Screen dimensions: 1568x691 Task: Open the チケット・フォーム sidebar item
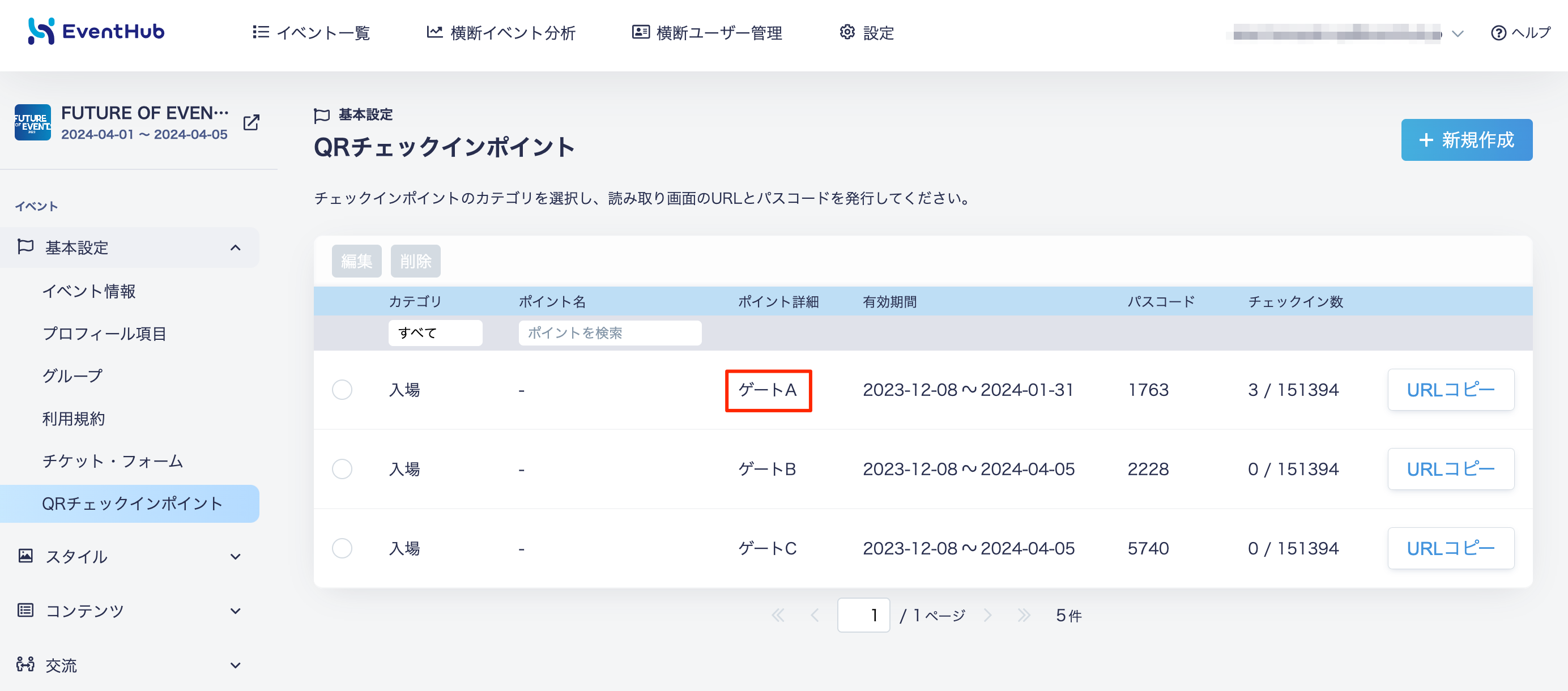click(113, 461)
